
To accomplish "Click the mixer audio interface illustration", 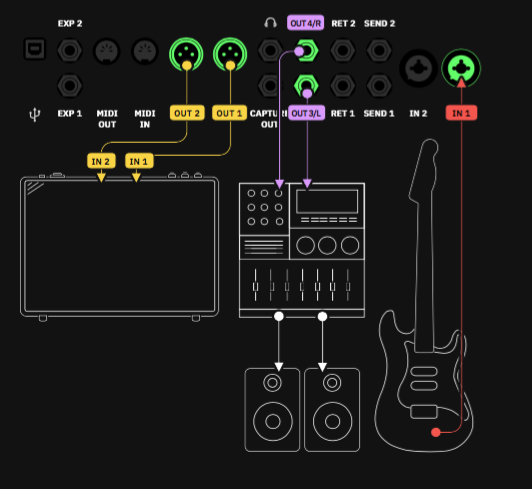I will [x=302, y=250].
